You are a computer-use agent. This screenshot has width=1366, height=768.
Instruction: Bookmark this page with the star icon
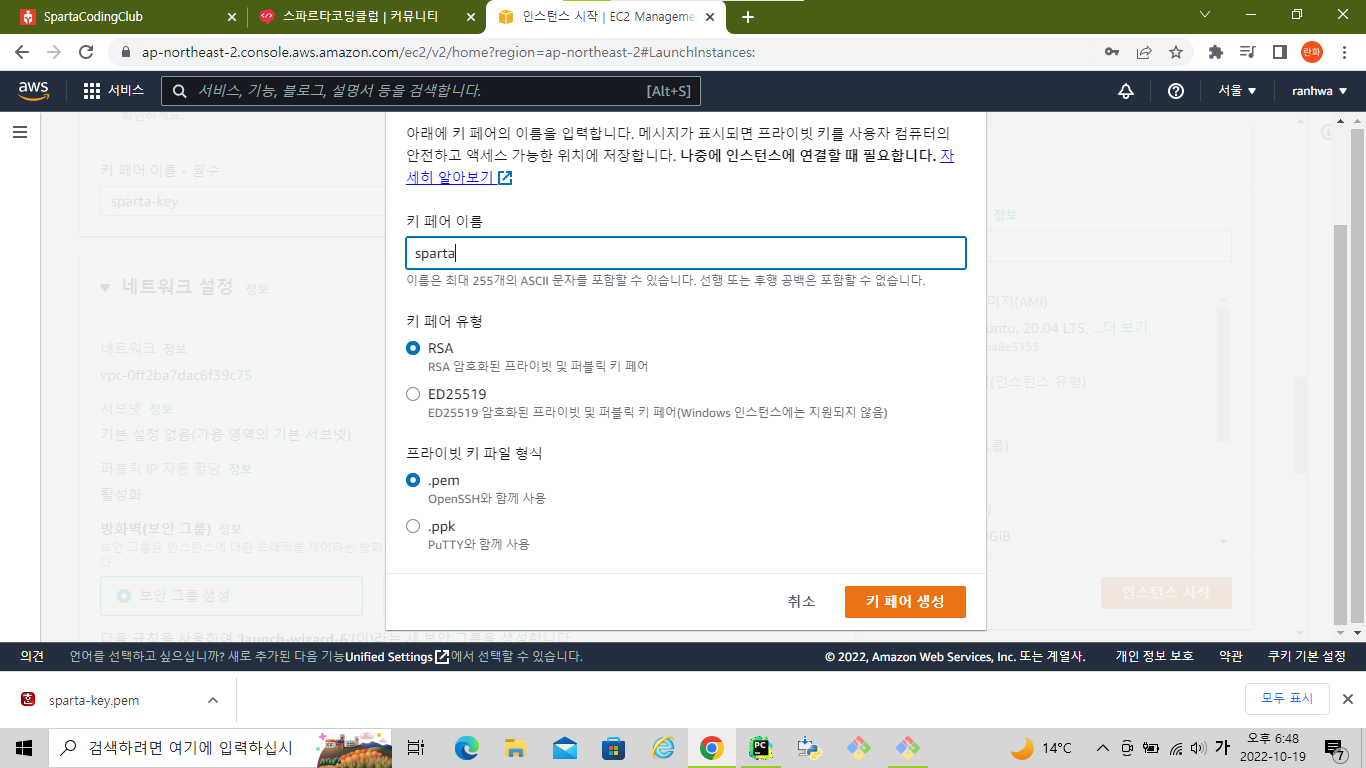pyautogui.click(x=1176, y=52)
